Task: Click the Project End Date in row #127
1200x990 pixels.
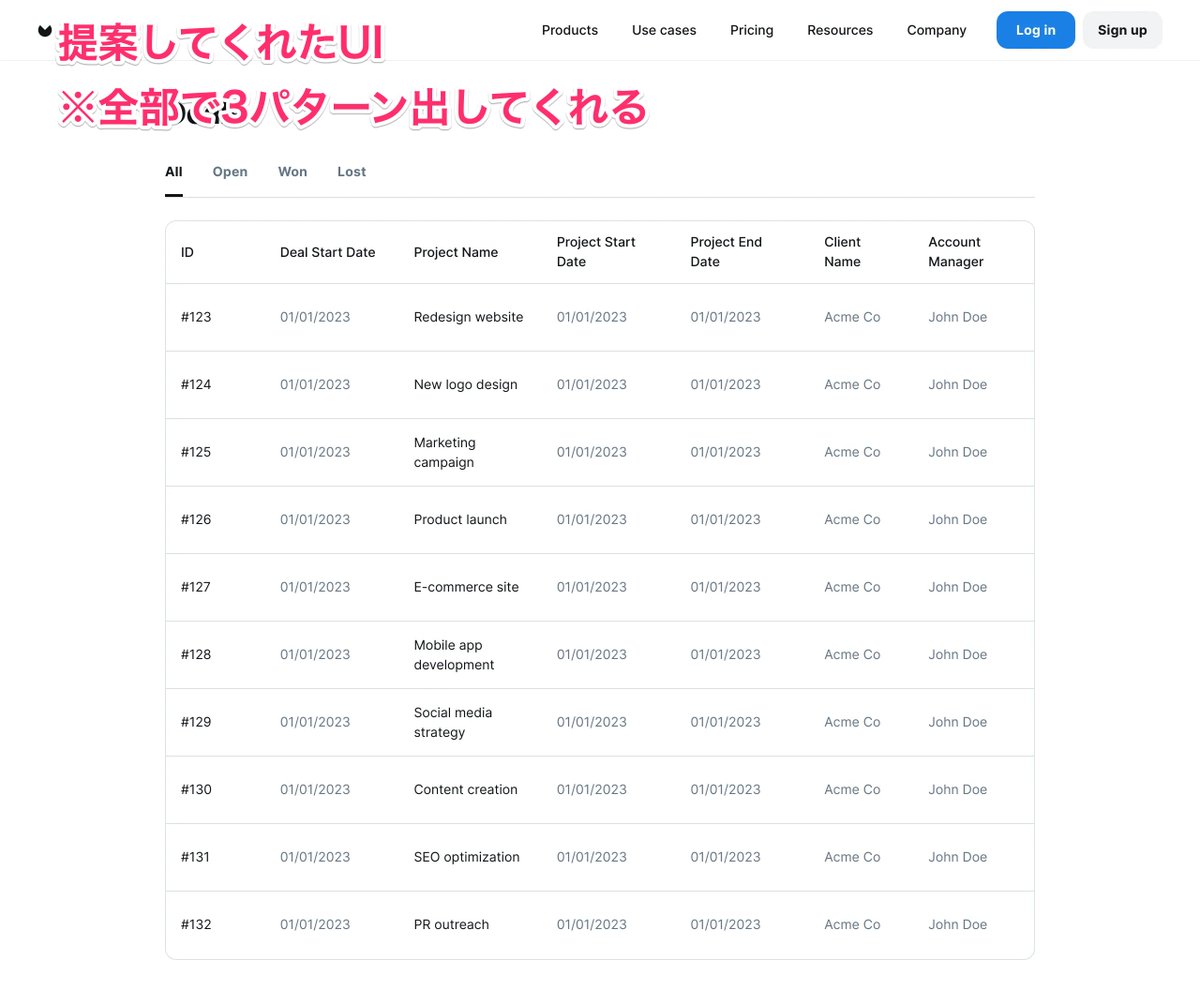Action: click(x=726, y=587)
